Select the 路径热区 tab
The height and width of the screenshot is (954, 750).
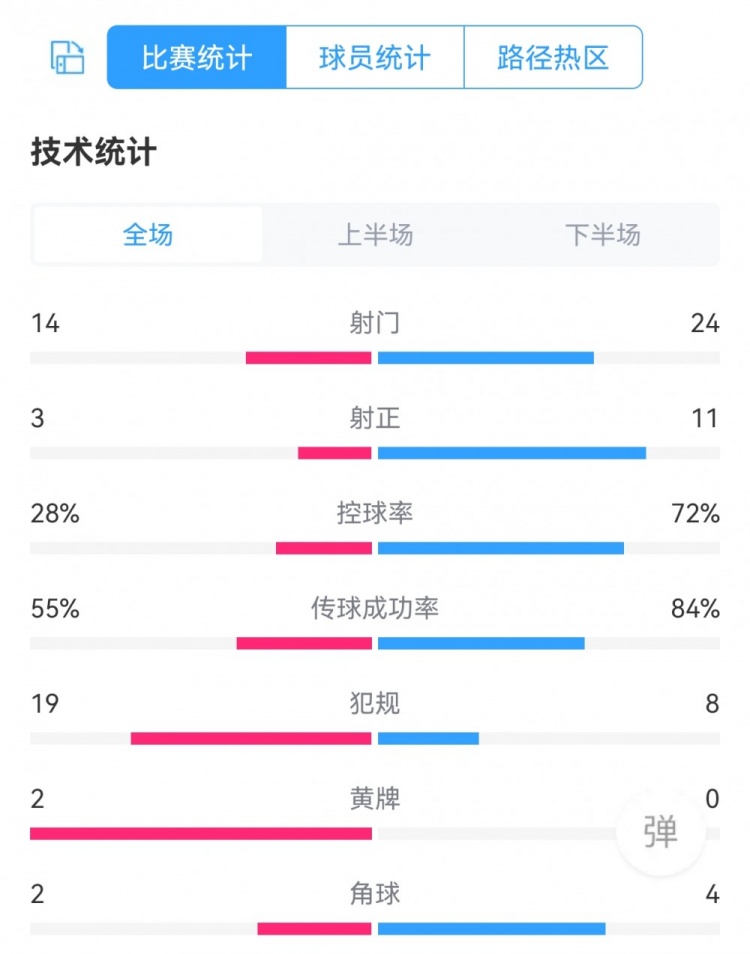click(553, 57)
